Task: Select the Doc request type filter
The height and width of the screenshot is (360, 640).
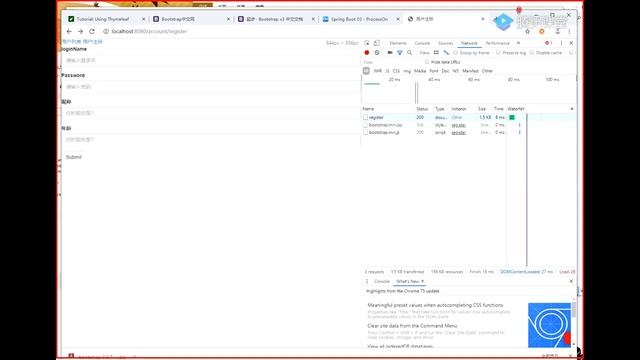Action: 445,71
